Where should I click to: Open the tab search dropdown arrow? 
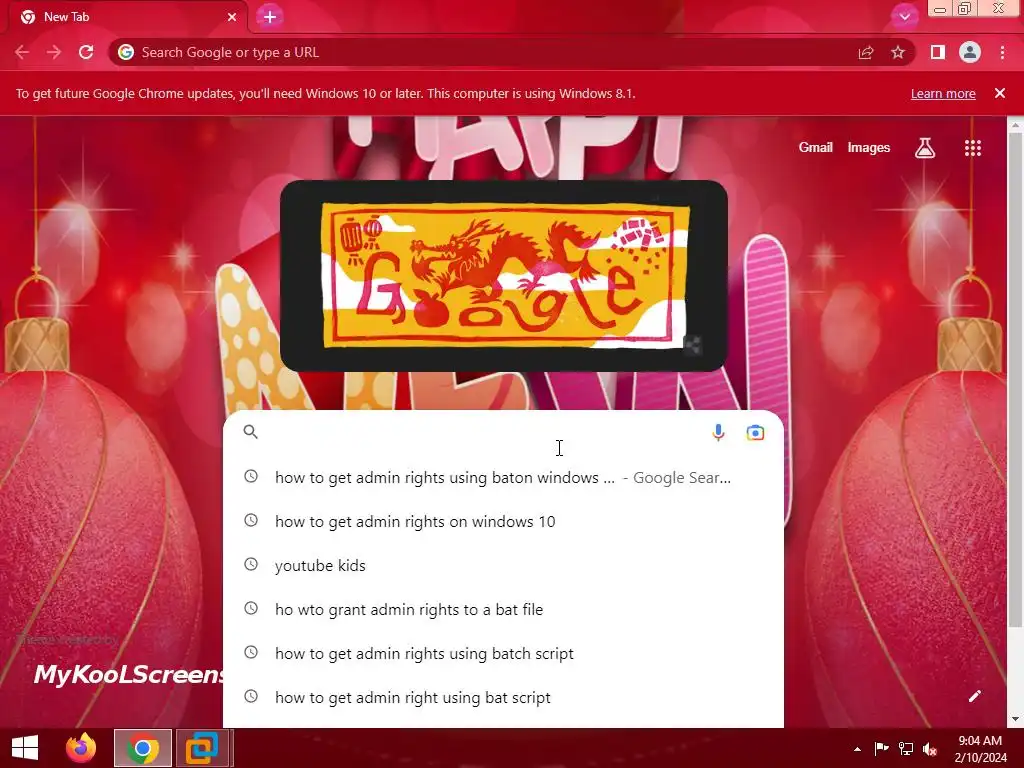(904, 17)
